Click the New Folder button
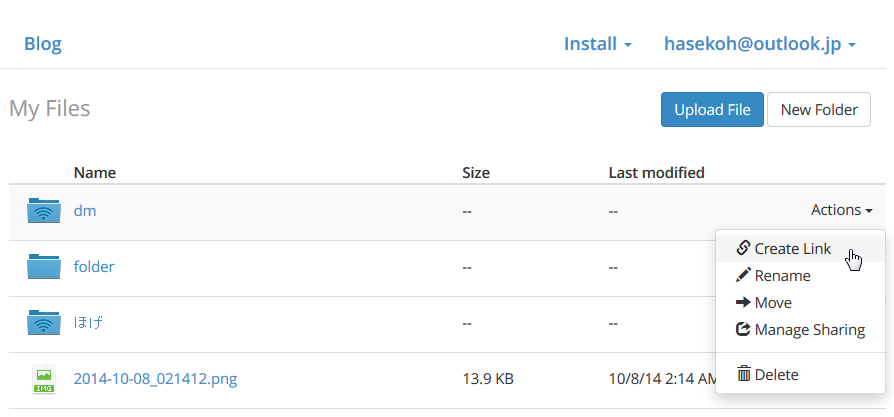Screen dimensions: 894x417 819,110
